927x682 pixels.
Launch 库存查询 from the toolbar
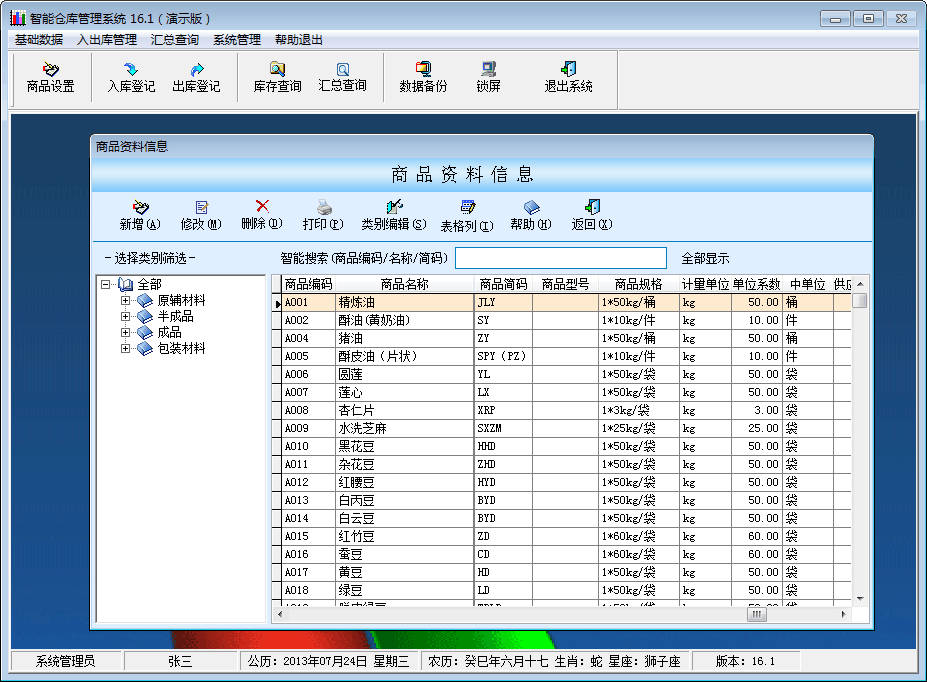[277, 77]
